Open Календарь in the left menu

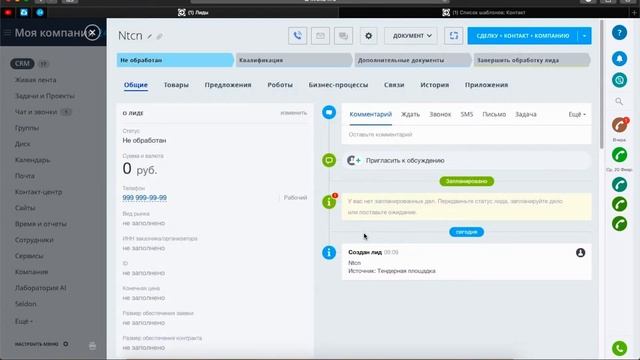pyautogui.click(x=32, y=160)
